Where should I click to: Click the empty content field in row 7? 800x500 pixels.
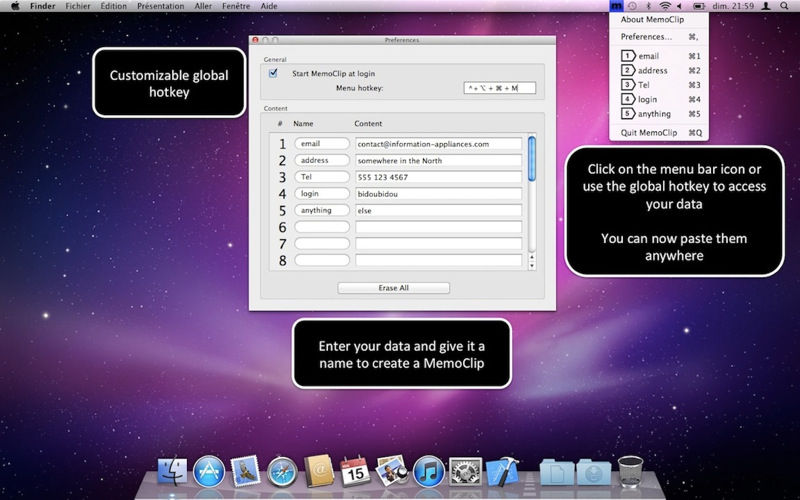439,243
